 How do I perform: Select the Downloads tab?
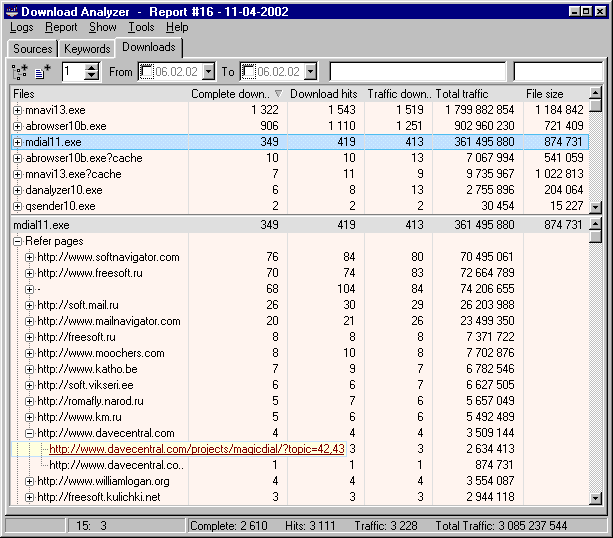coord(149,47)
